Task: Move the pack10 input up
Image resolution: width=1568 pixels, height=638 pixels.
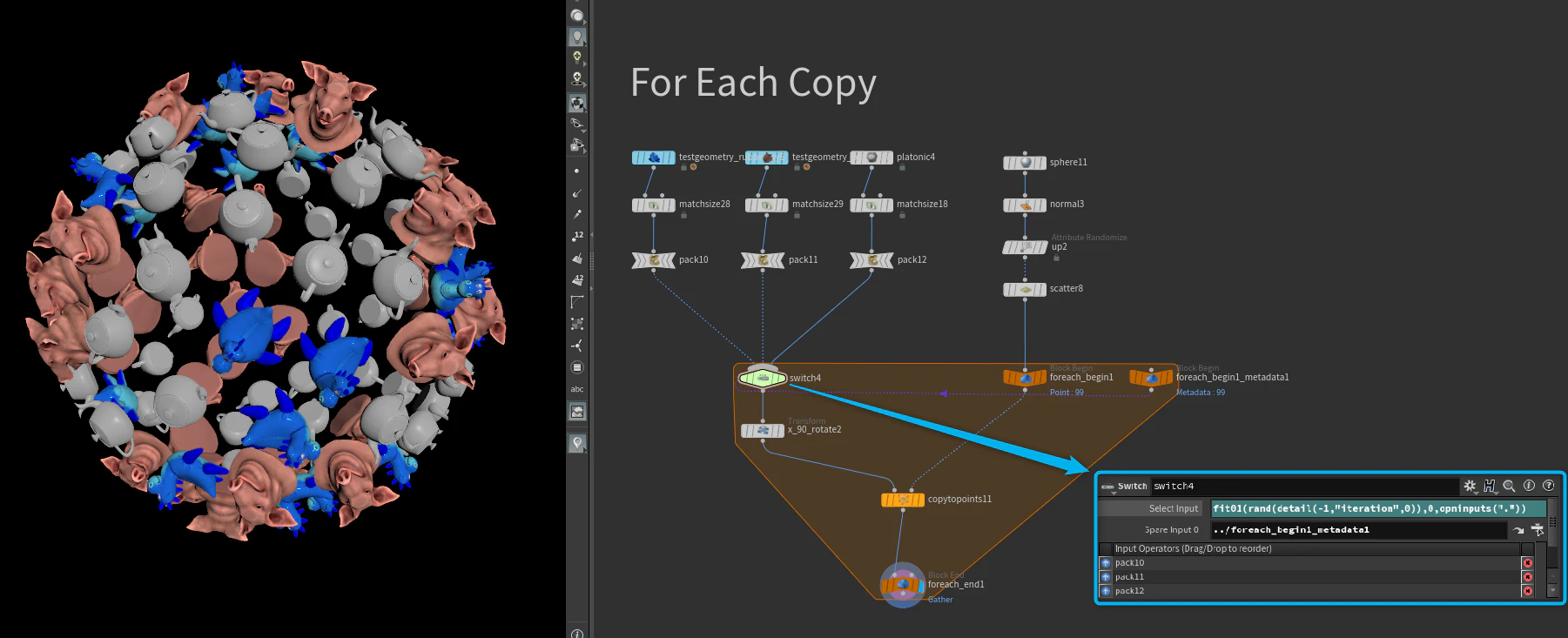Action: tap(1106, 563)
